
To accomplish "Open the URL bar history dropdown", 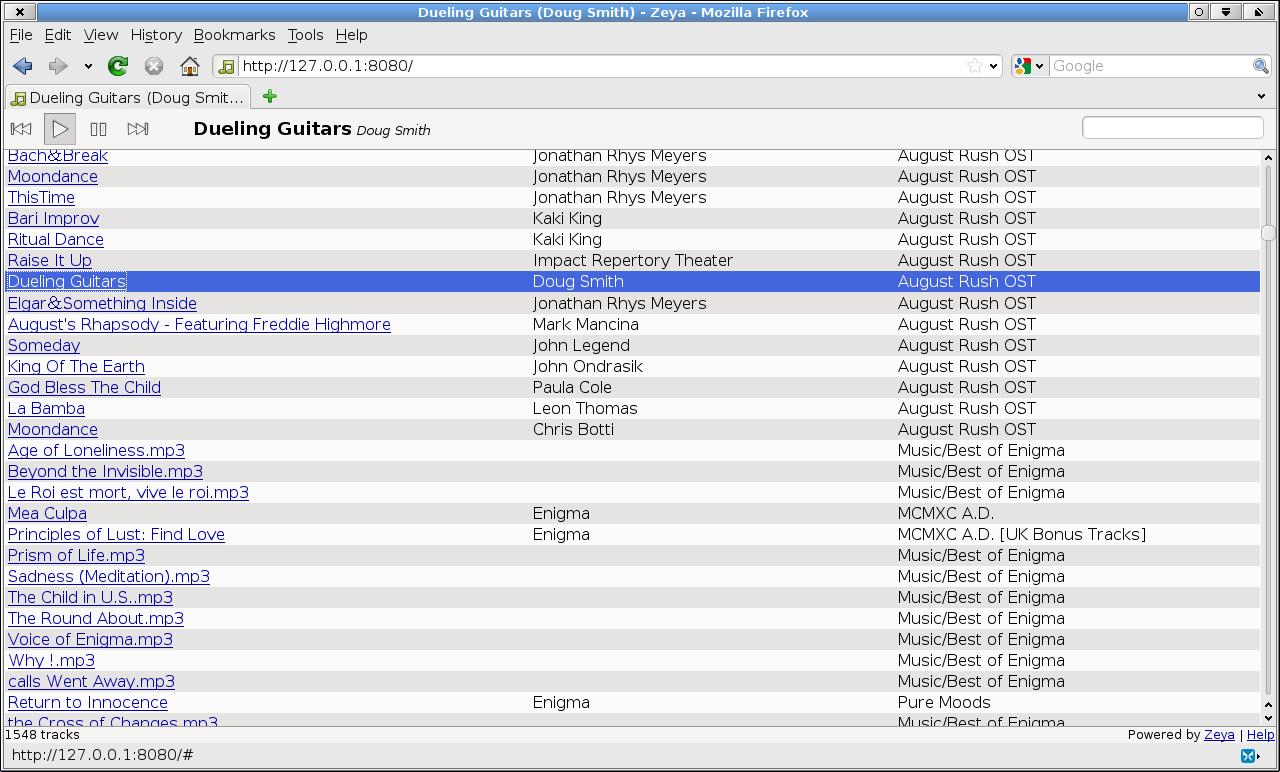I will point(993,67).
